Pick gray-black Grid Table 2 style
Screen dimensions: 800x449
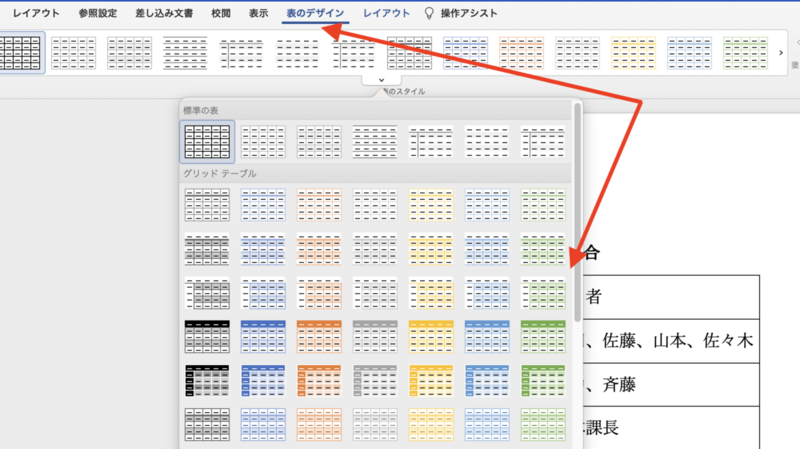coord(207,250)
